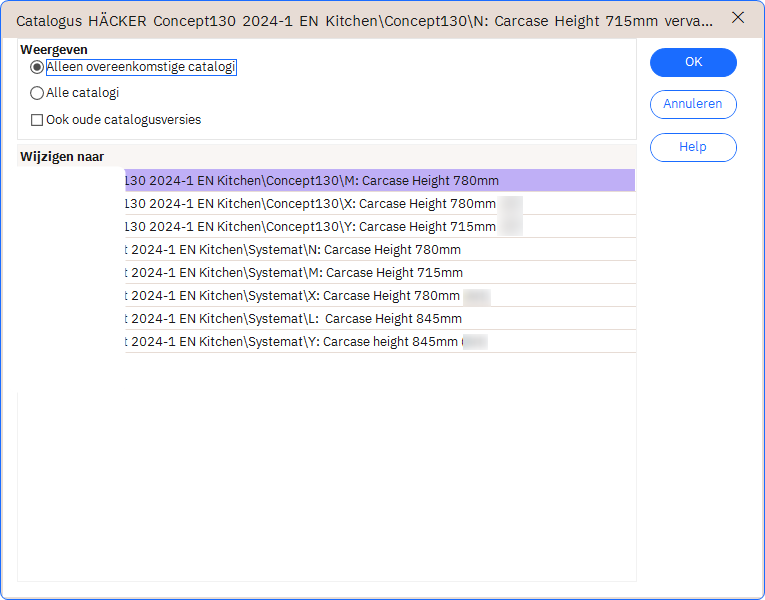
Task: Click the blank left cell of highlighted row
Action: point(72,181)
